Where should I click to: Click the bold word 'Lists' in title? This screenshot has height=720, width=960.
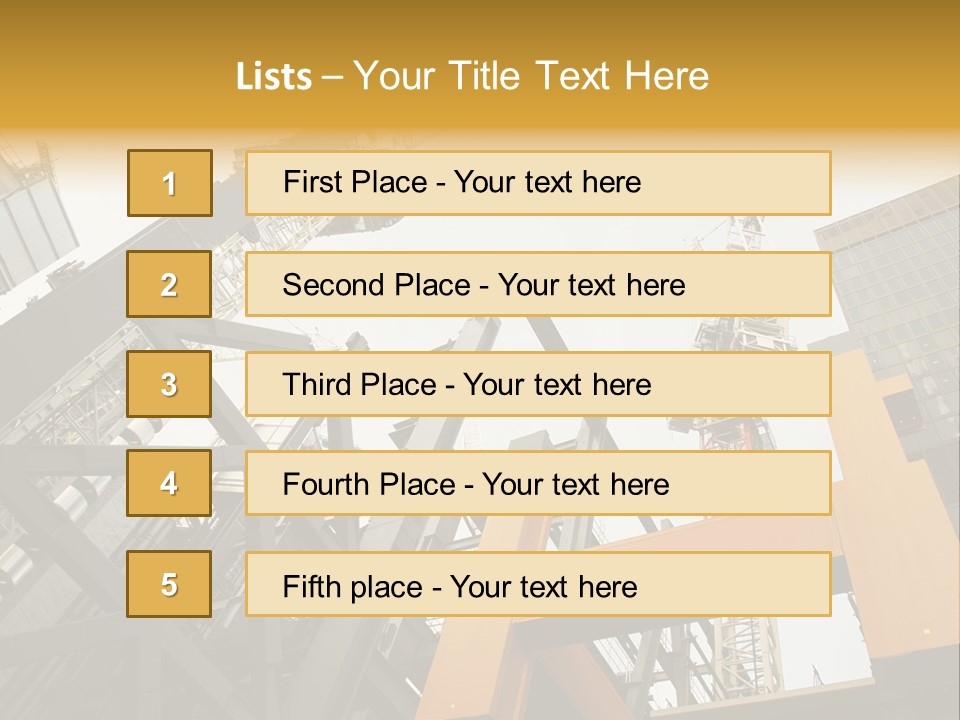click(x=274, y=76)
